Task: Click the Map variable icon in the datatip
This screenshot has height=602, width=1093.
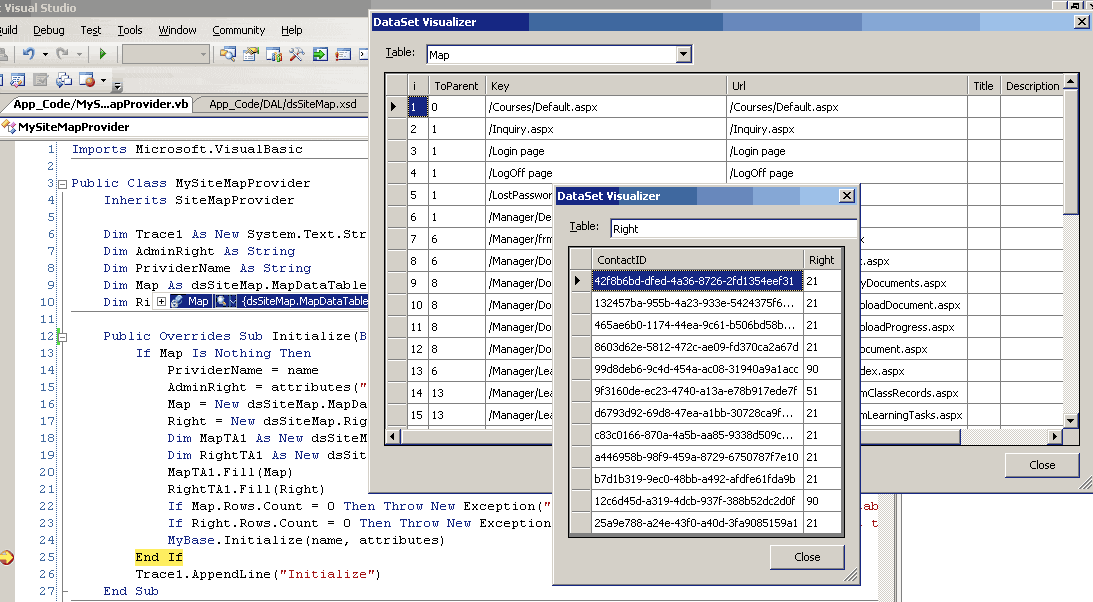Action: click(x=177, y=301)
